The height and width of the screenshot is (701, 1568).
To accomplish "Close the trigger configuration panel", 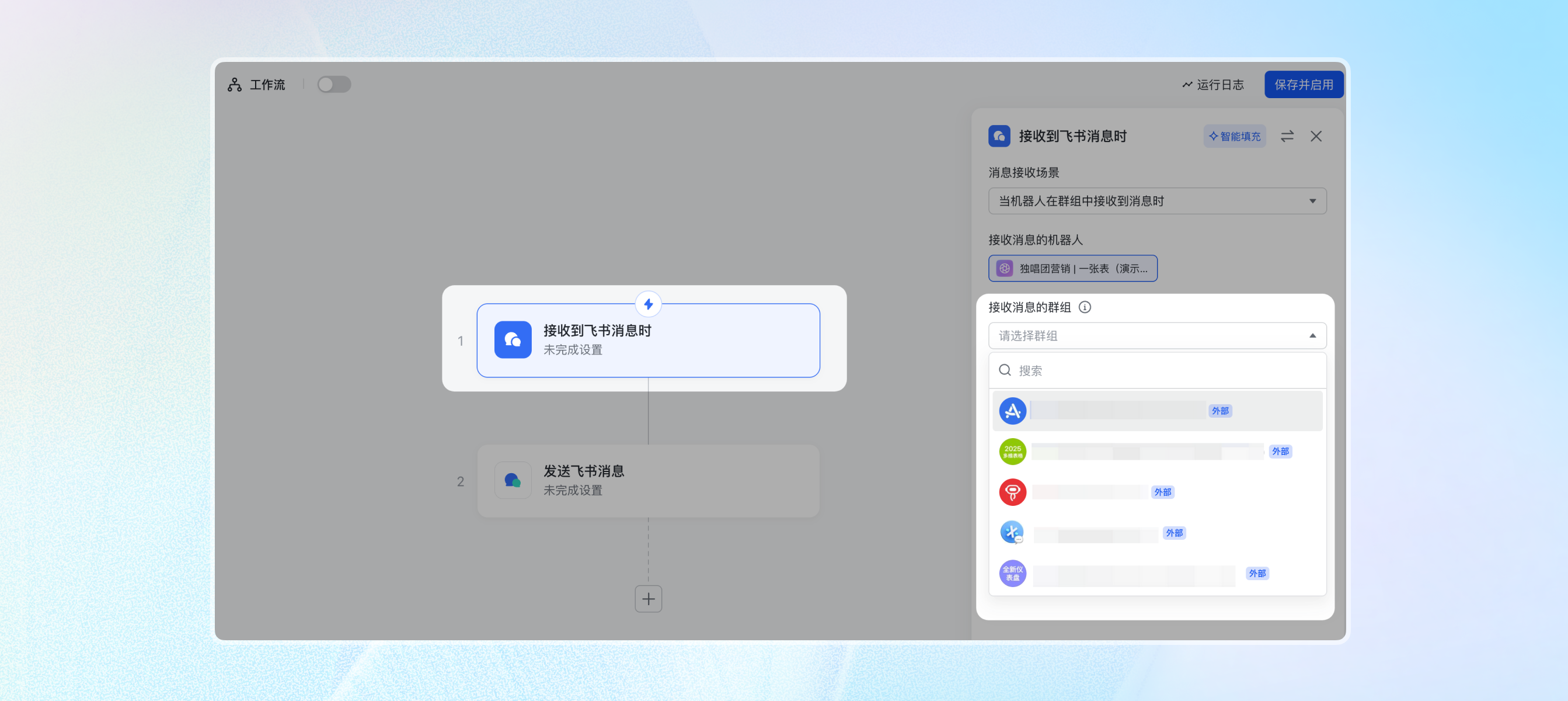I will (x=1316, y=137).
